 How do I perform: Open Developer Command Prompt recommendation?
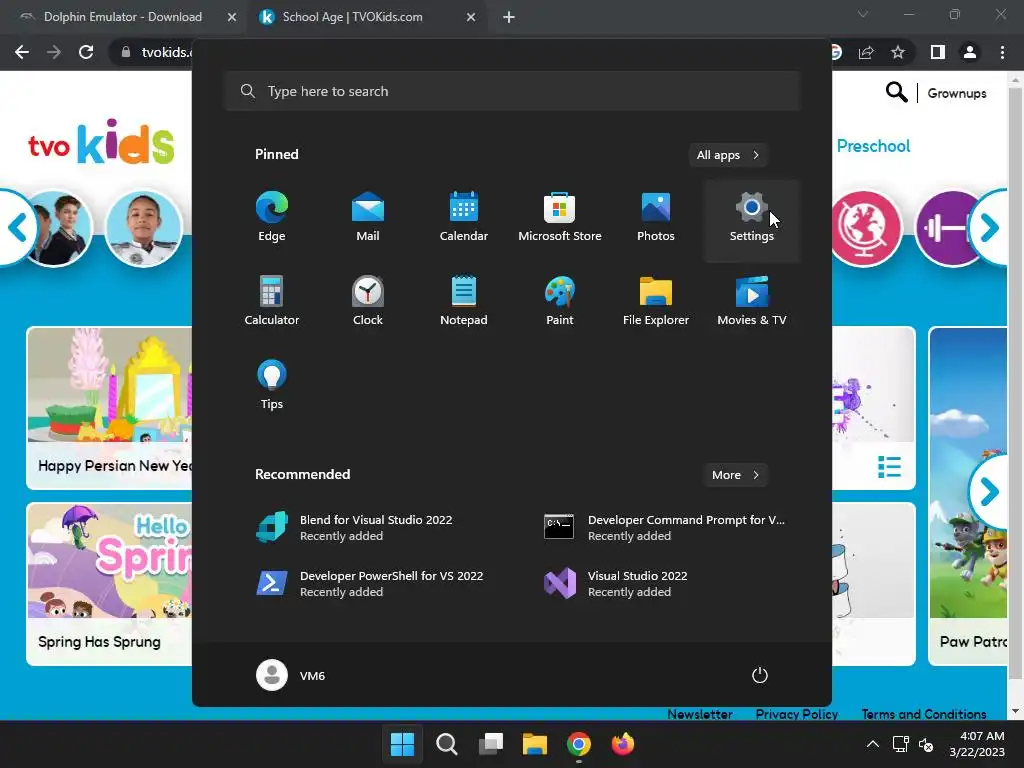click(666, 528)
